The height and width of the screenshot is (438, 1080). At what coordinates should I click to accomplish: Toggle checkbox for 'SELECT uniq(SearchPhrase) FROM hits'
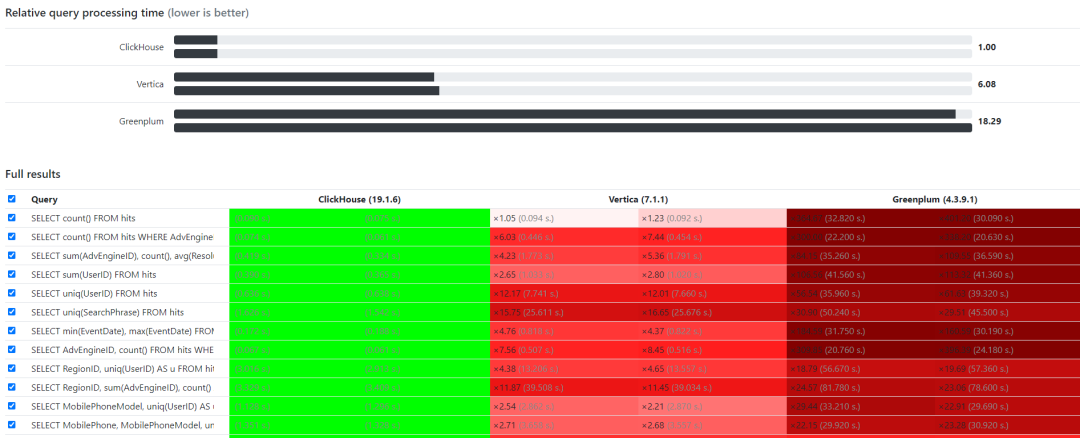click(x=11, y=312)
